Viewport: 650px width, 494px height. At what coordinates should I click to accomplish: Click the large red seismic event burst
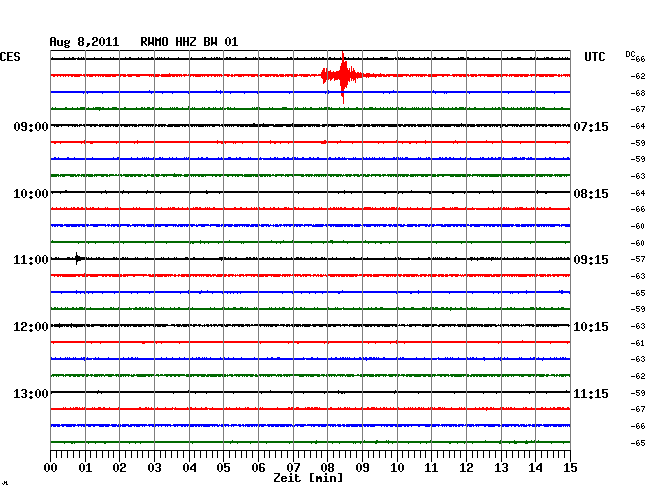(x=342, y=76)
